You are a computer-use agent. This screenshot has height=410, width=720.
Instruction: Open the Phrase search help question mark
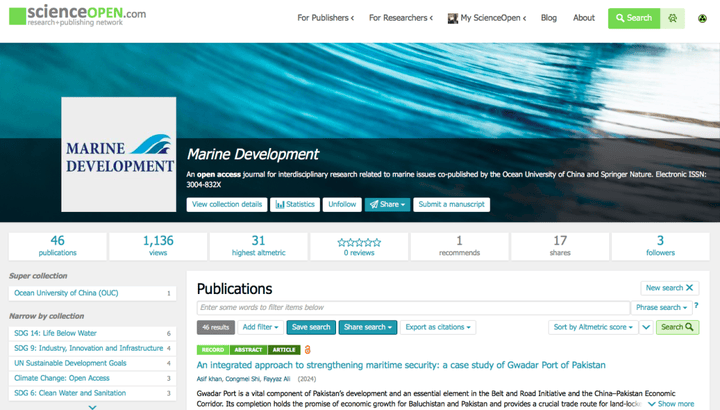click(696, 305)
